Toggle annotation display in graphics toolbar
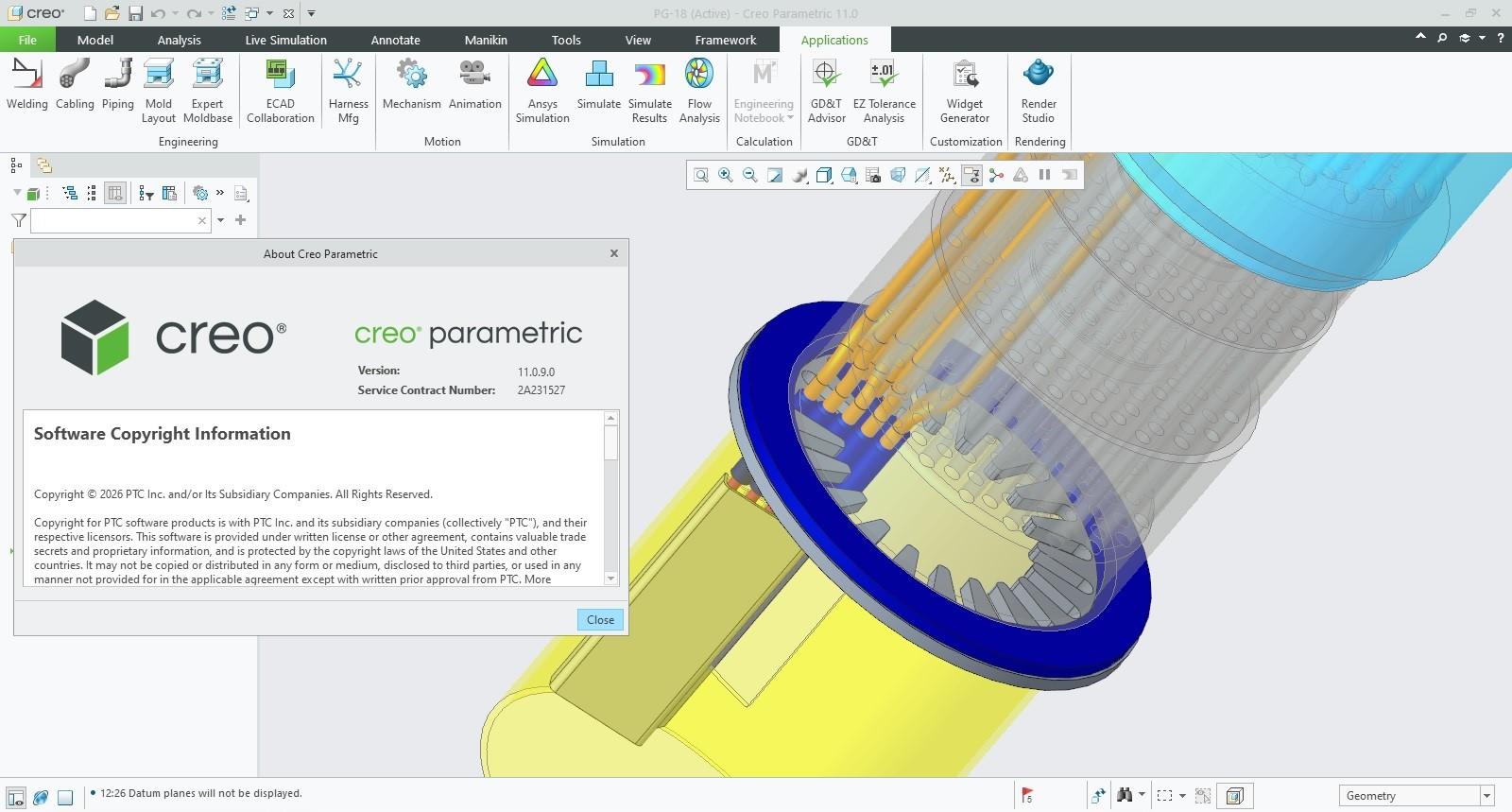1512x812 pixels. 971,175
